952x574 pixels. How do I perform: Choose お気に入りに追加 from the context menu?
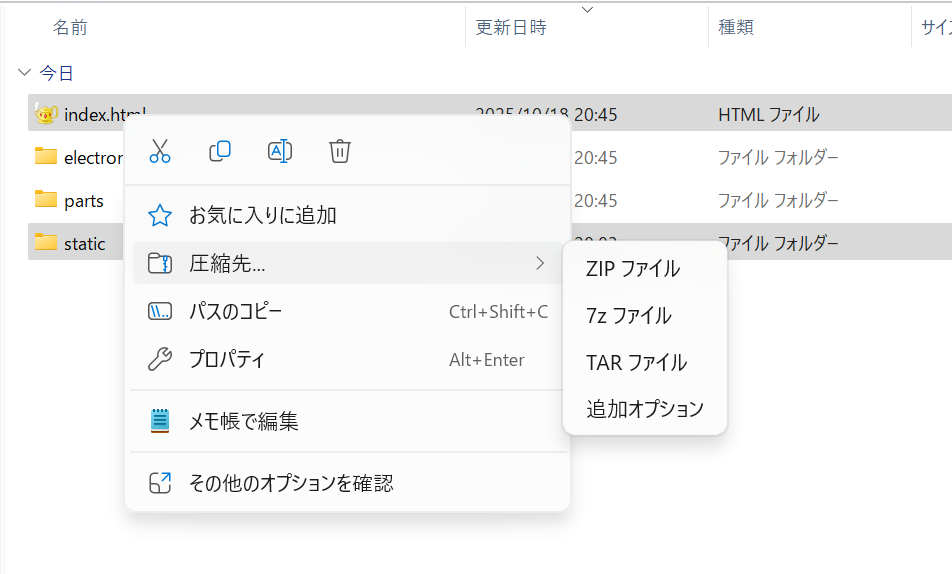[x=347, y=215]
